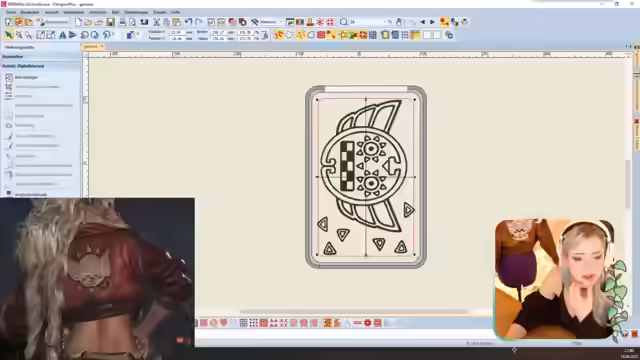Screen dimensions: 640x360
Task: Click the Position X input field
Action: pyautogui.click(x=177, y=32)
